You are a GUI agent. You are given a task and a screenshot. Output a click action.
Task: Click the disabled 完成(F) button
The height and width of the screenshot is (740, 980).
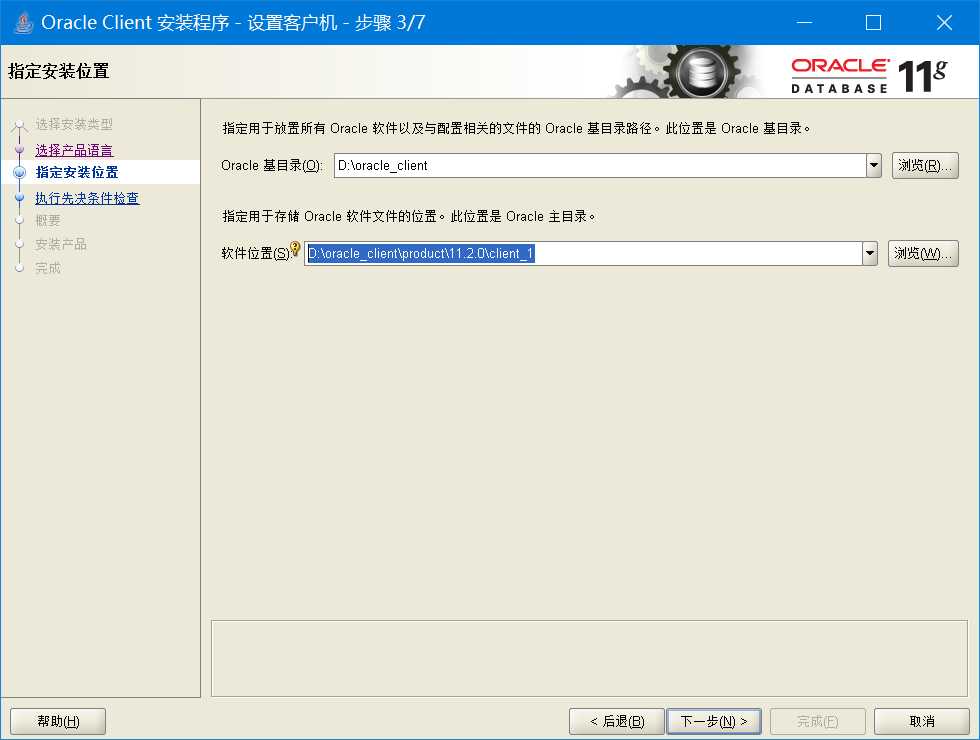(818, 721)
